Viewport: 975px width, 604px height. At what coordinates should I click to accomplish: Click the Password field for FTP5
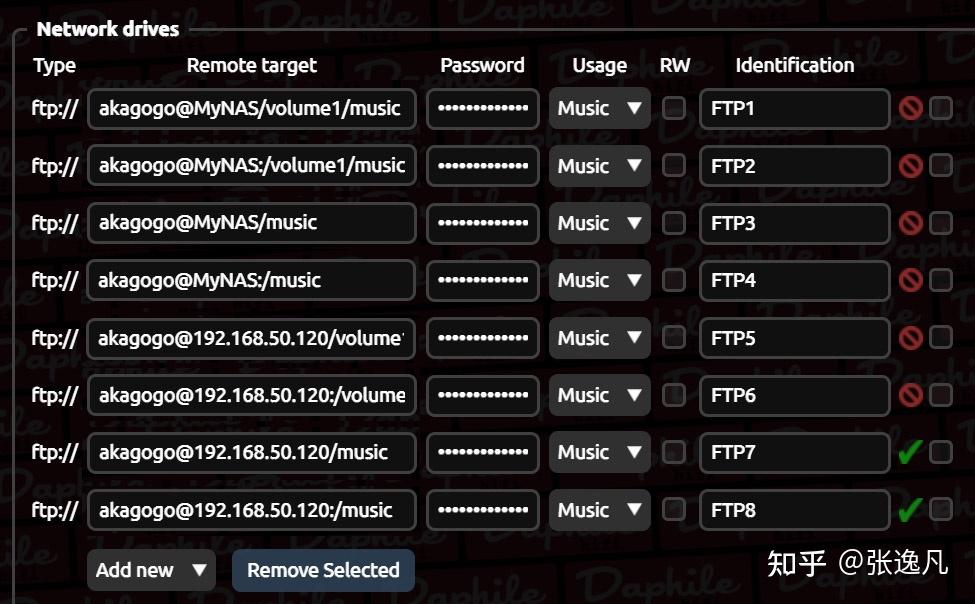(483, 338)
